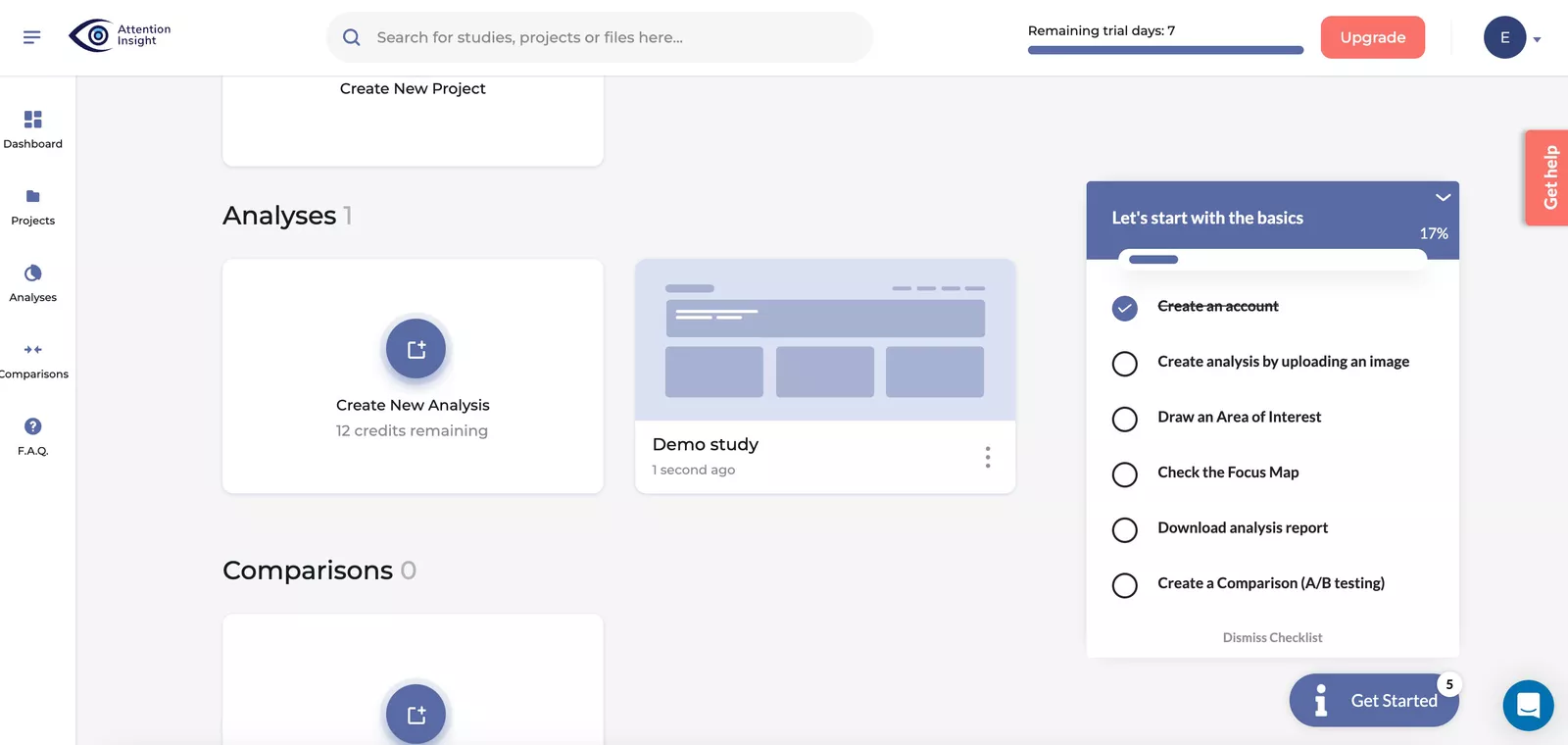Open the Demo study thumbnail
This screenshot has height=745, width=1568.
coord(825,339)
